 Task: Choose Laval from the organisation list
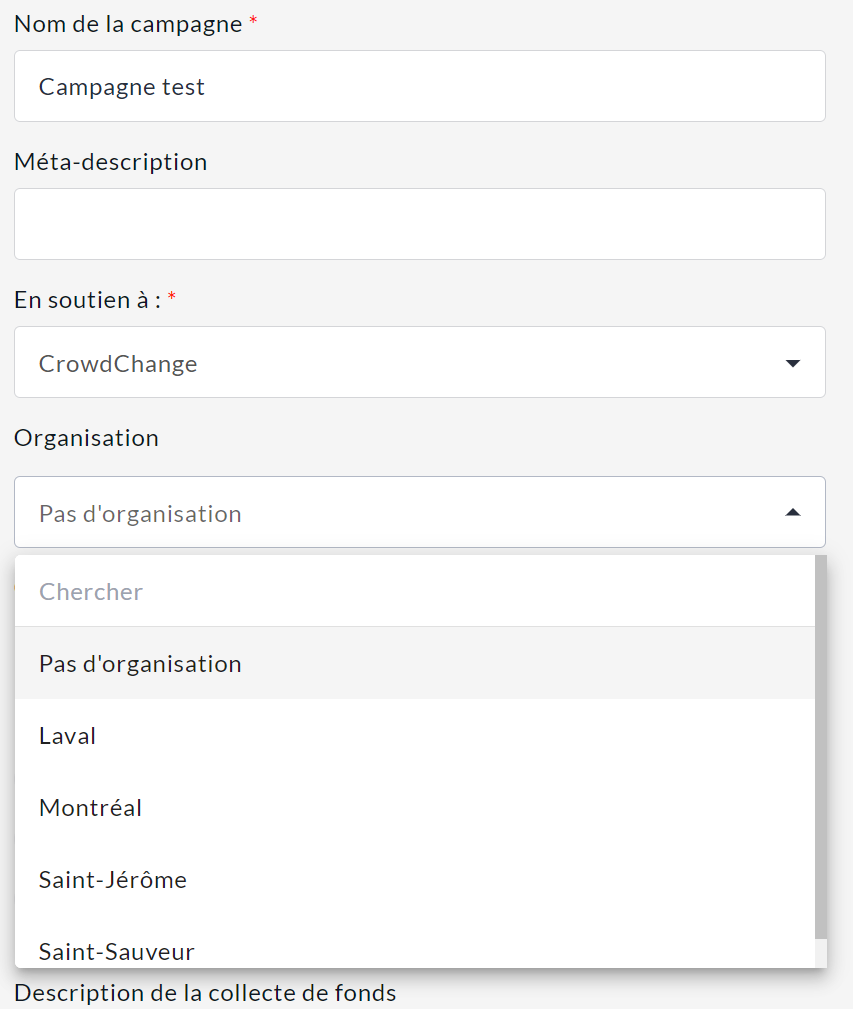pyautogui.click(x=68, y=736)
